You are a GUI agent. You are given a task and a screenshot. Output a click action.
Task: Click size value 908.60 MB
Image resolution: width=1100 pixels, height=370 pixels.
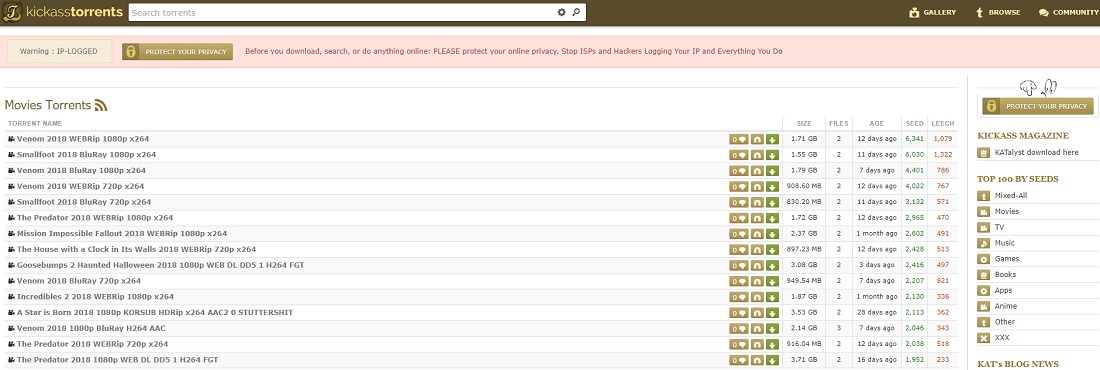[x=804, y=186]
